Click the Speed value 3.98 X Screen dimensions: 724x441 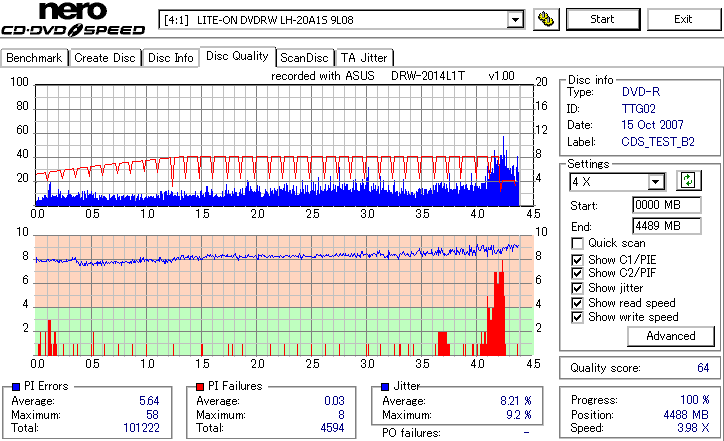point(693,428)
